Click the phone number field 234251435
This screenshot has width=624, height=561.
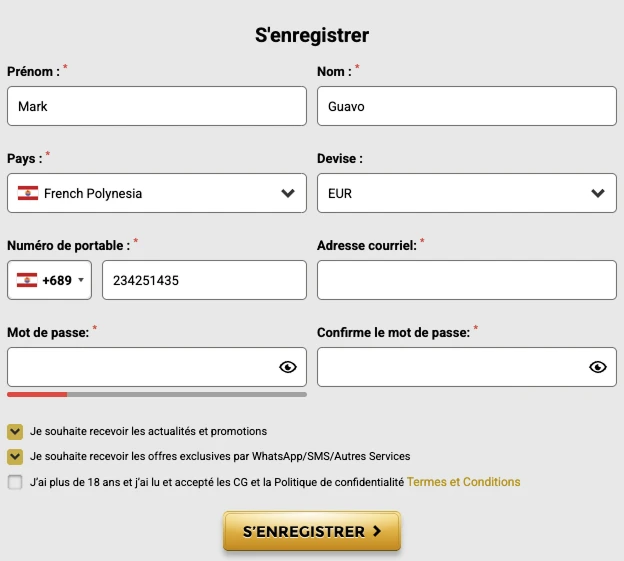click(x=205, y=280)
